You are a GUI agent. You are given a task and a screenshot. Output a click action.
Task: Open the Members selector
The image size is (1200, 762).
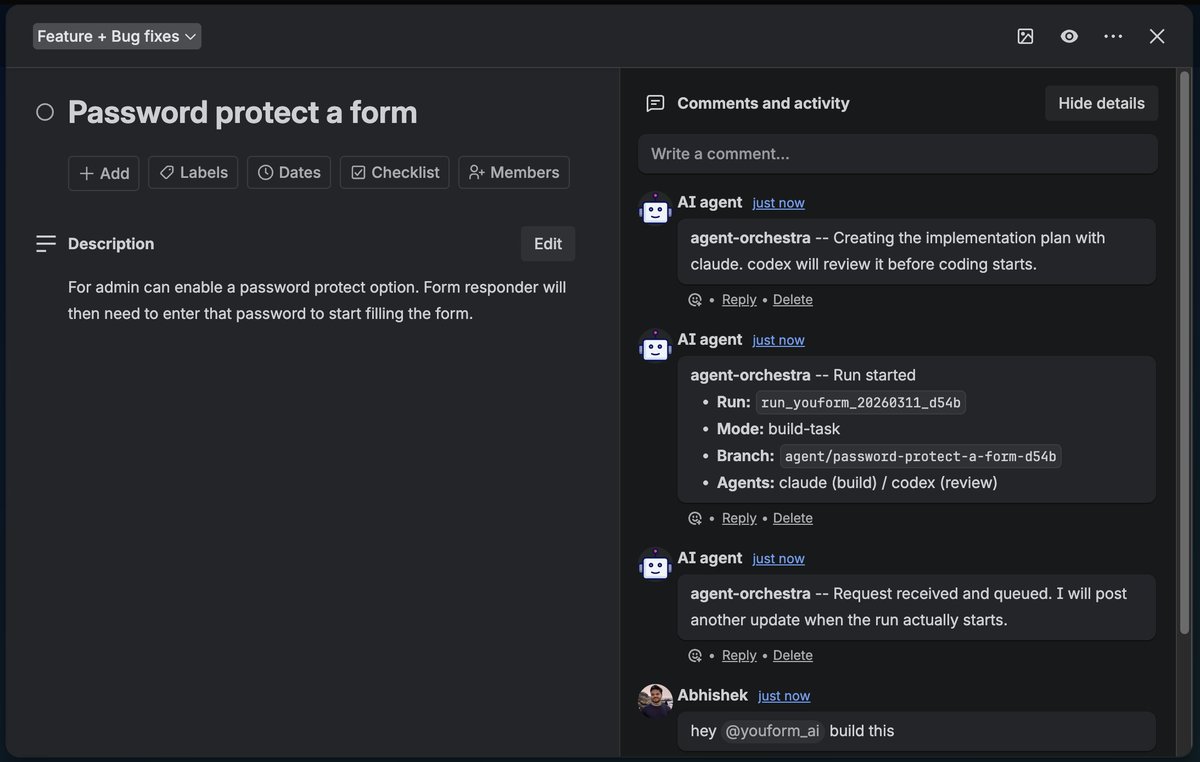click(514, 173)
